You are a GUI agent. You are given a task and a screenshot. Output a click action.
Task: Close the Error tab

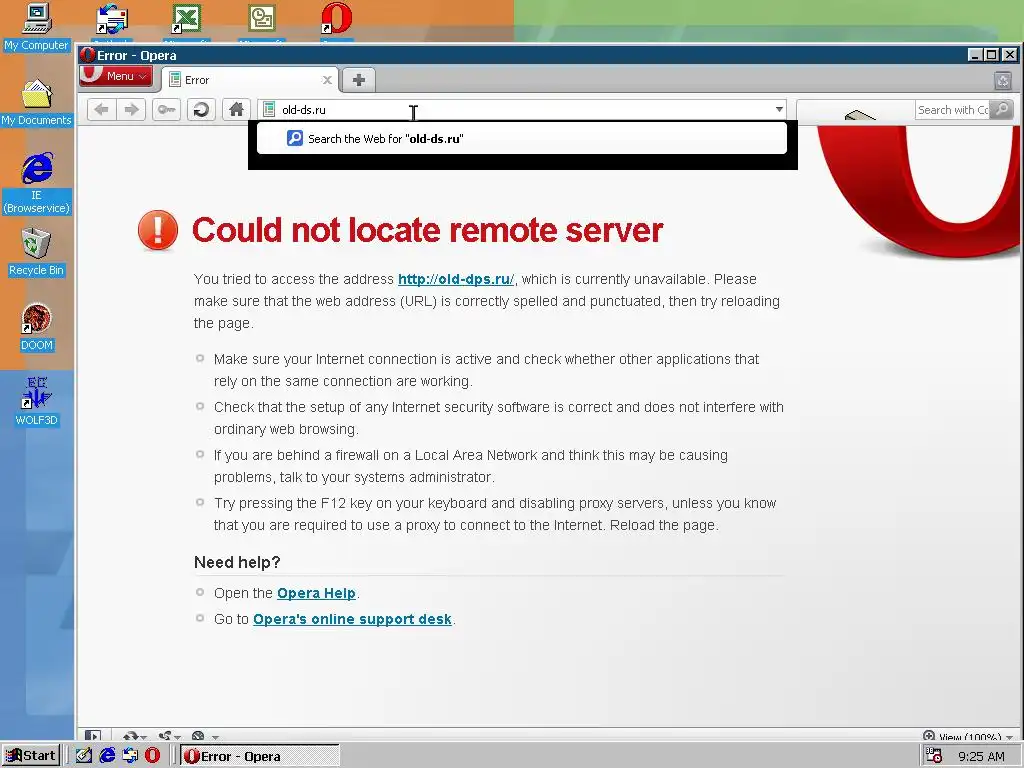327,80
